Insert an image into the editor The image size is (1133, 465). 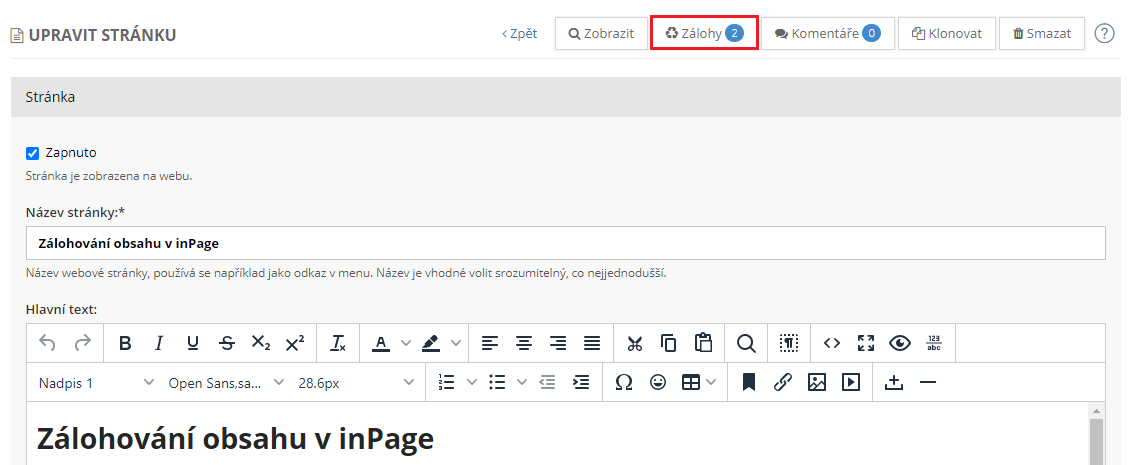click(817, 382)
